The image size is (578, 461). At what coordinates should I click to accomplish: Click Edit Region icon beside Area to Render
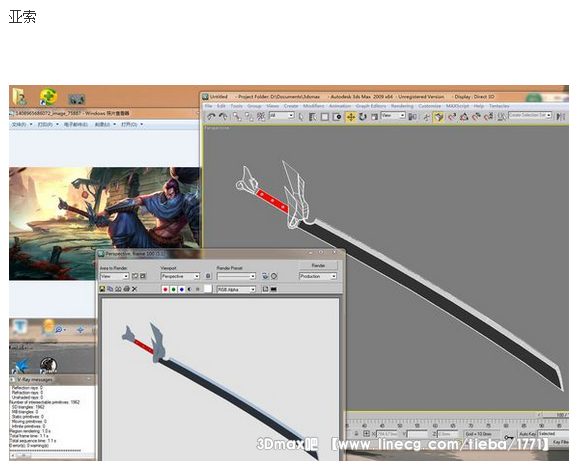coord(135,276)
